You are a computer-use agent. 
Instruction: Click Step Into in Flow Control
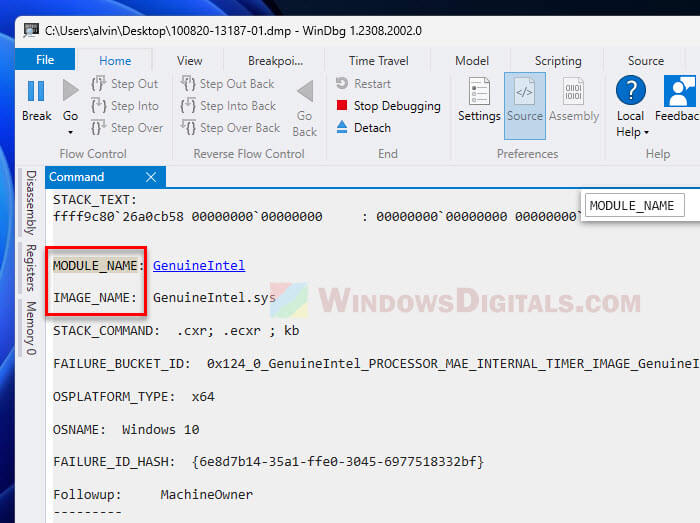[125, 106]
